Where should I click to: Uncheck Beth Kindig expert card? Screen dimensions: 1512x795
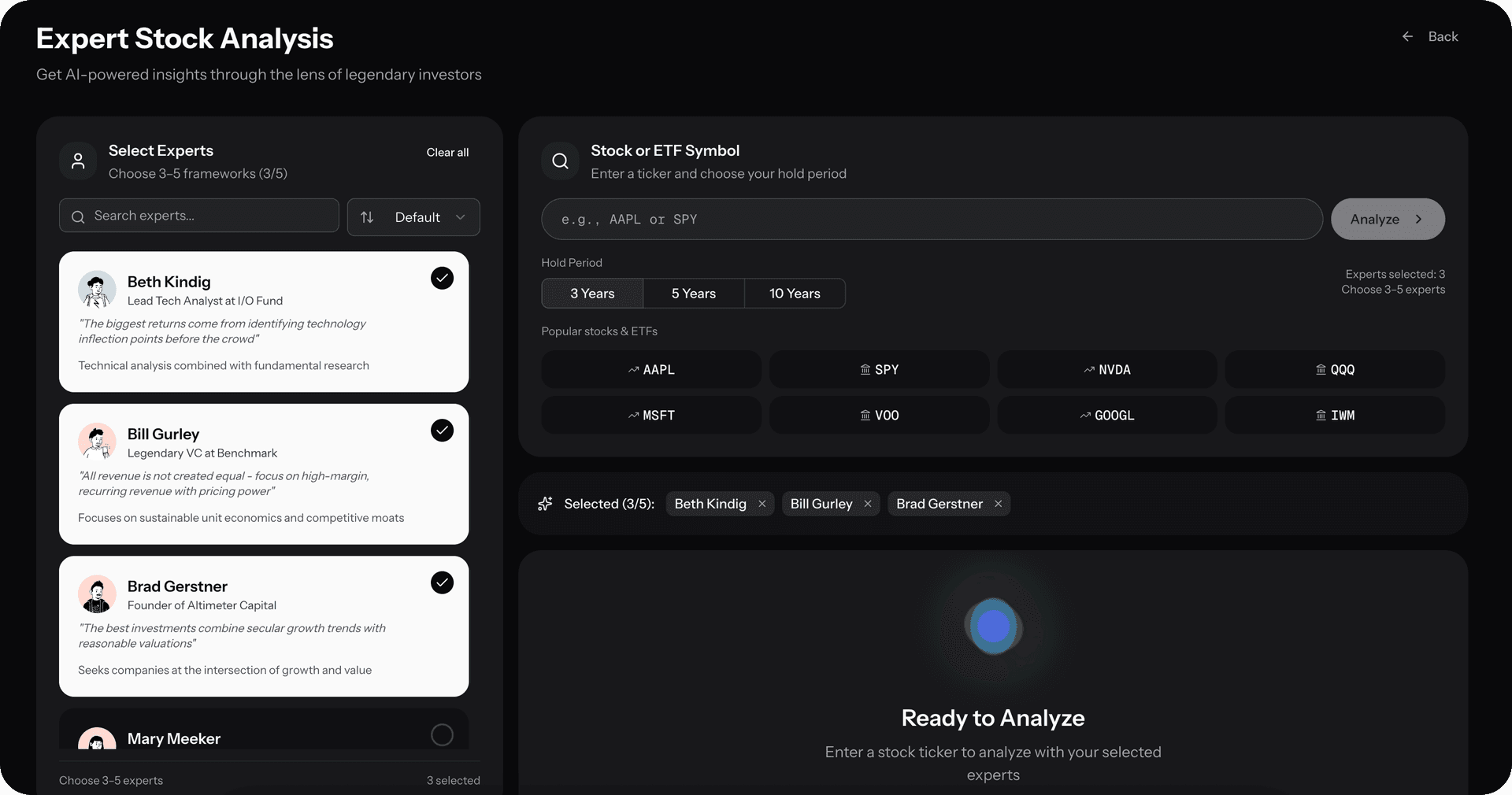pyautogui.click(x=442, y=279)
